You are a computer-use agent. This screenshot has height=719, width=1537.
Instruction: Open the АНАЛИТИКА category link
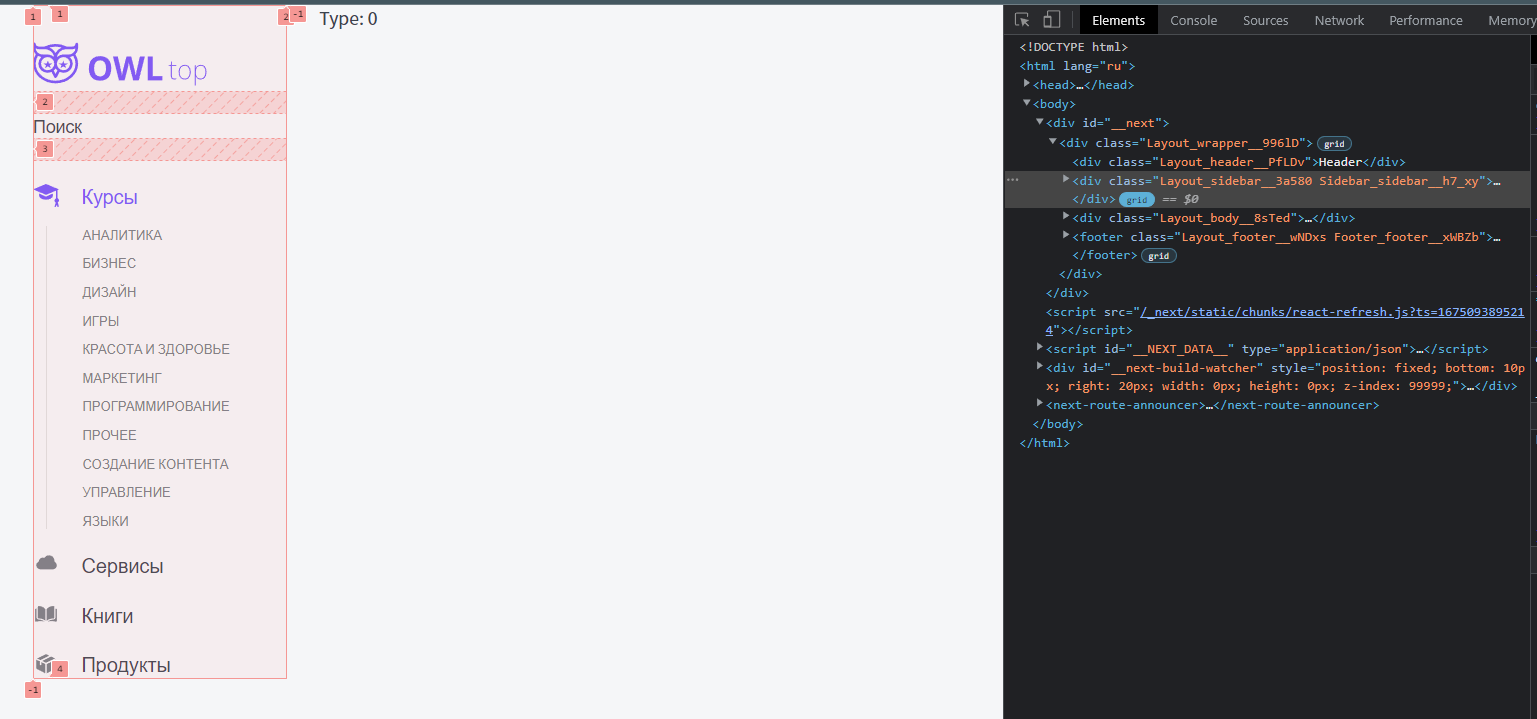click(122, 235)
